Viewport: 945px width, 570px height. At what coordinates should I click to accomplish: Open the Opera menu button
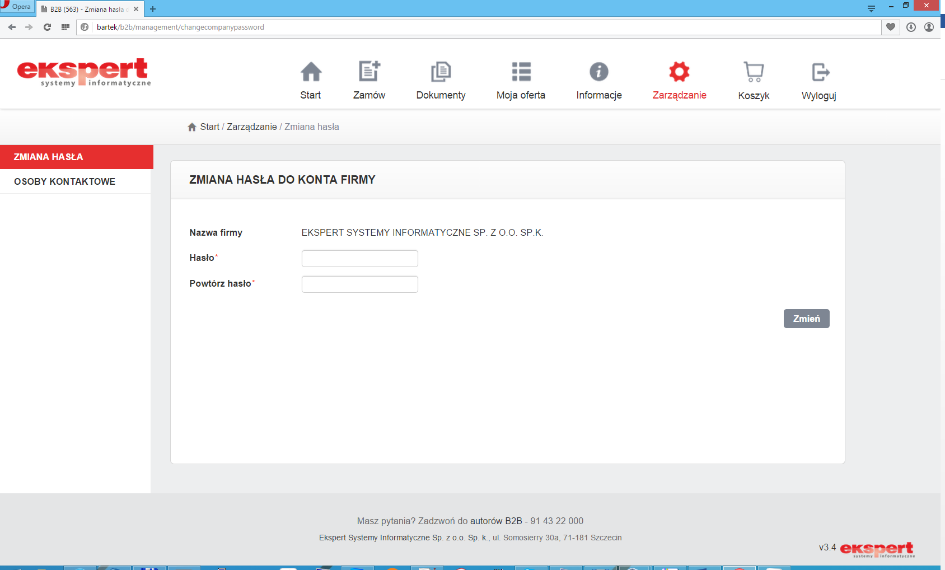17,7
